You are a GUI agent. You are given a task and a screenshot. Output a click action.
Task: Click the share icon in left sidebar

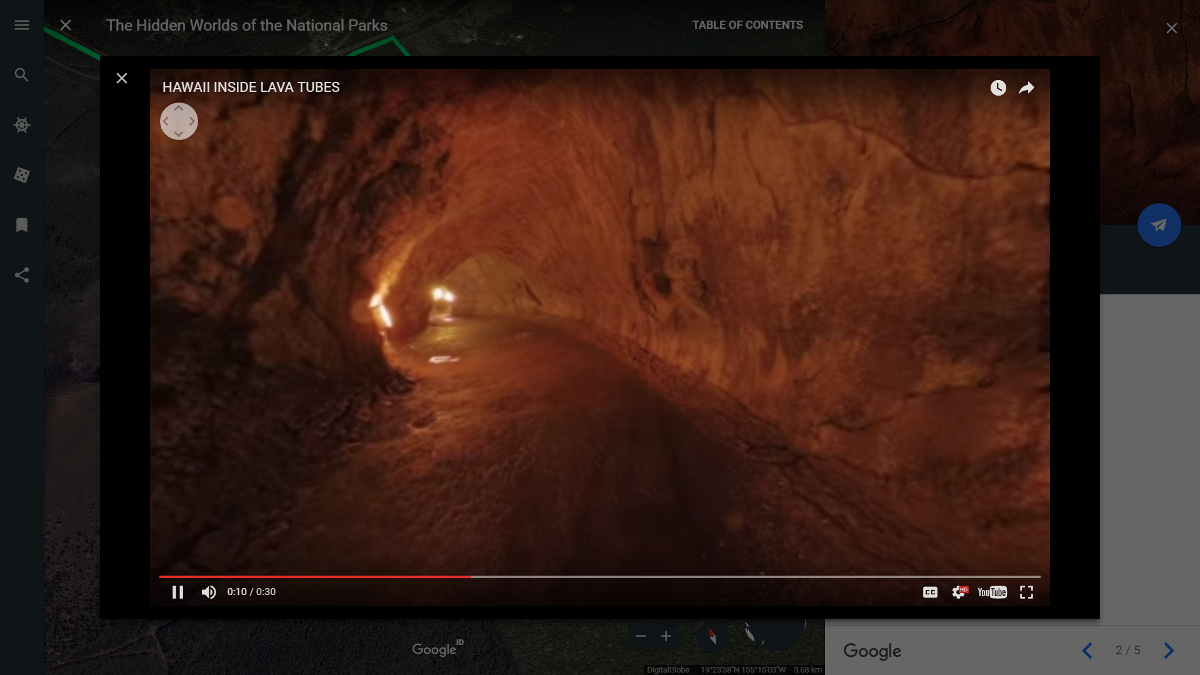point(22,275)
